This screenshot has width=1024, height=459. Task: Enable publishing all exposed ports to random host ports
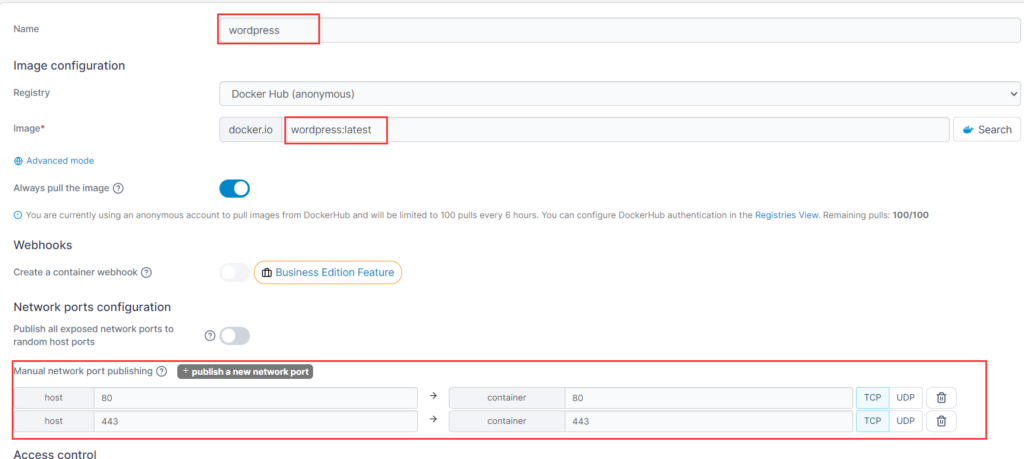(x=234, y=336)
